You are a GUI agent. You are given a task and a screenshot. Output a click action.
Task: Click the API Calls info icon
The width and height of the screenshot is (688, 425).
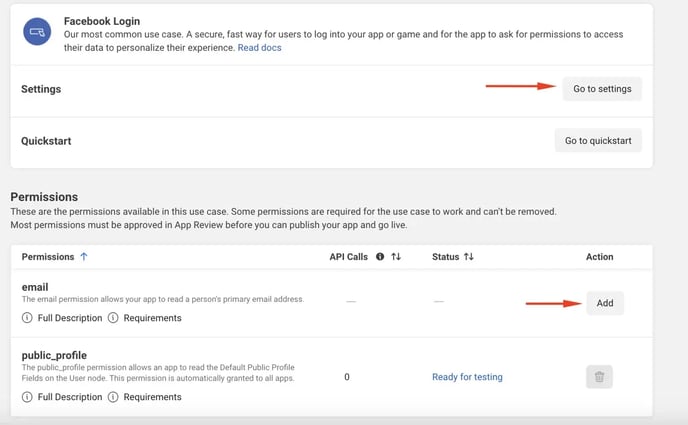coord(380,257)
